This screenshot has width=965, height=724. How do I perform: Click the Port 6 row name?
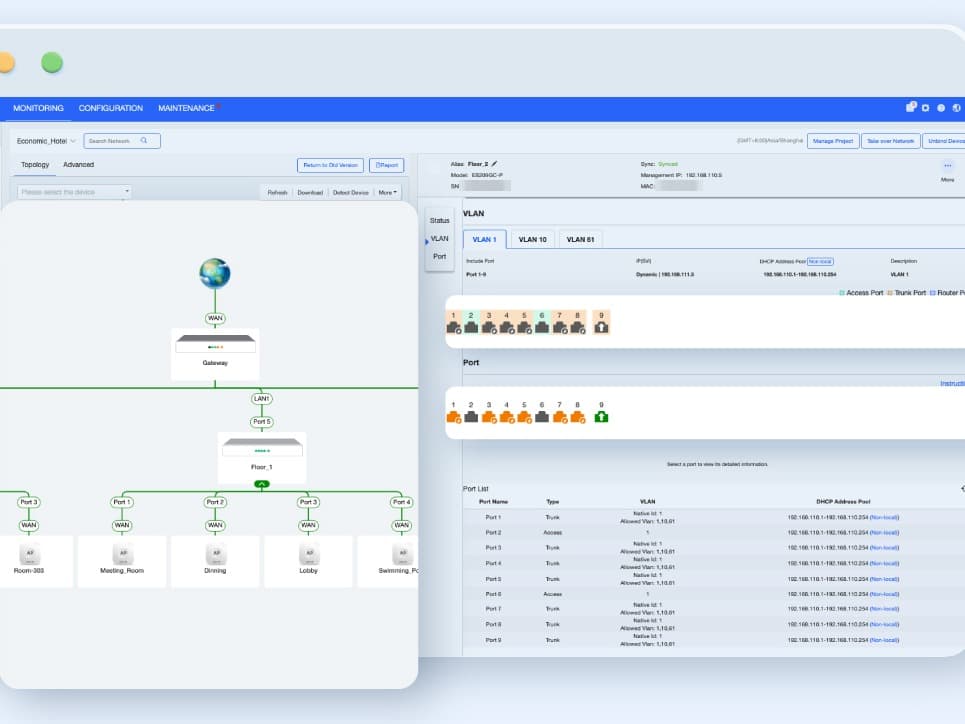pyautogui.click(x=493, y=594)
